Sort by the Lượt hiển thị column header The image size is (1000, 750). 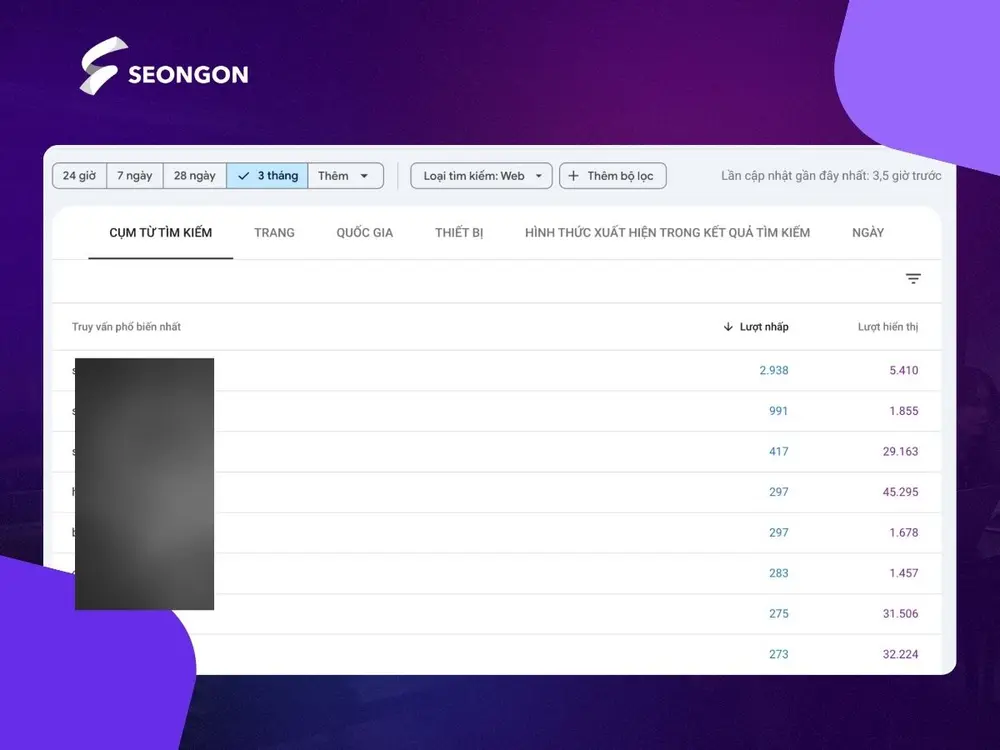[888, 327]
